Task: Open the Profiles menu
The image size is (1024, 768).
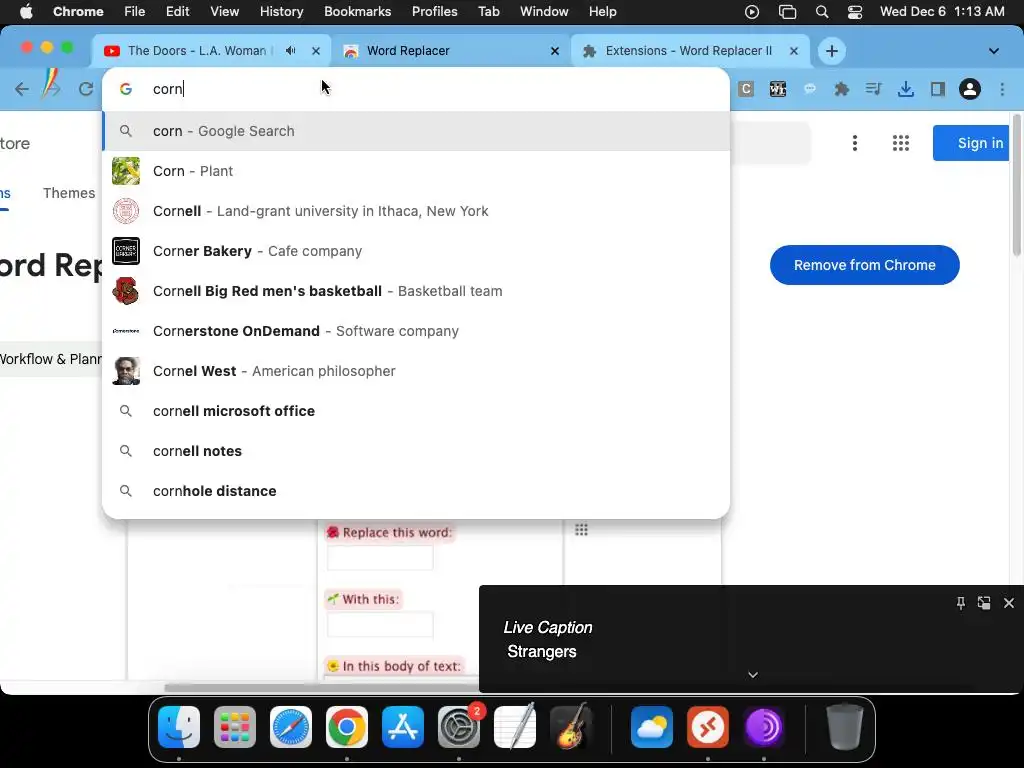Action: [434, 12]
